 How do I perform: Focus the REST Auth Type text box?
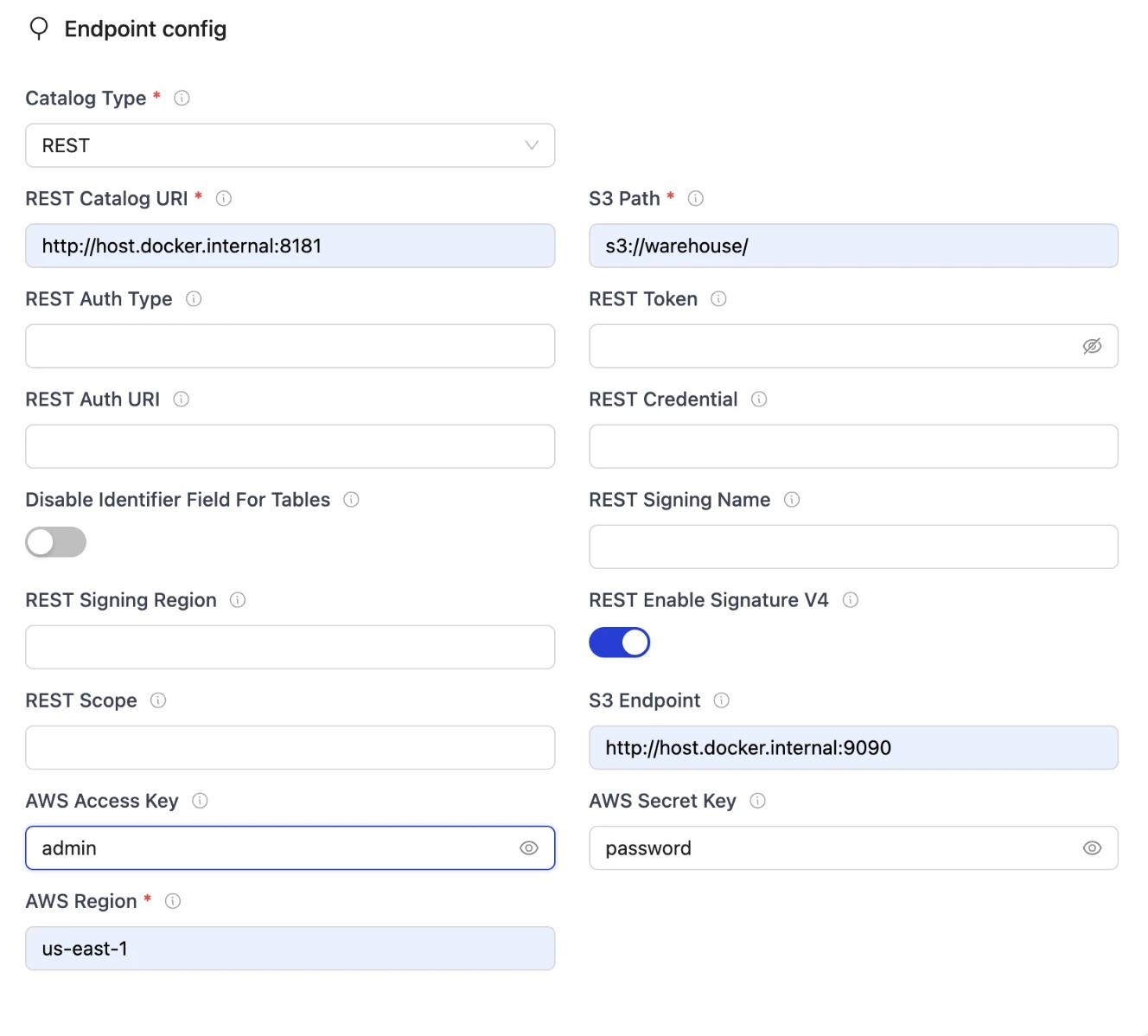(290, 346)
